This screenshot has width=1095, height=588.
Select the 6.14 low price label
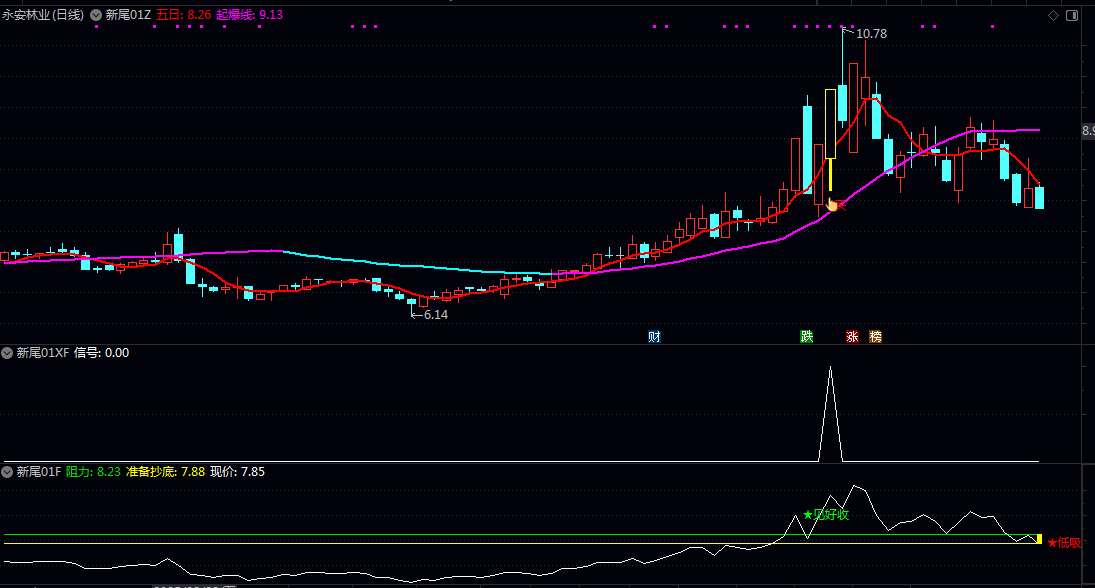click(x=435, y=314)
